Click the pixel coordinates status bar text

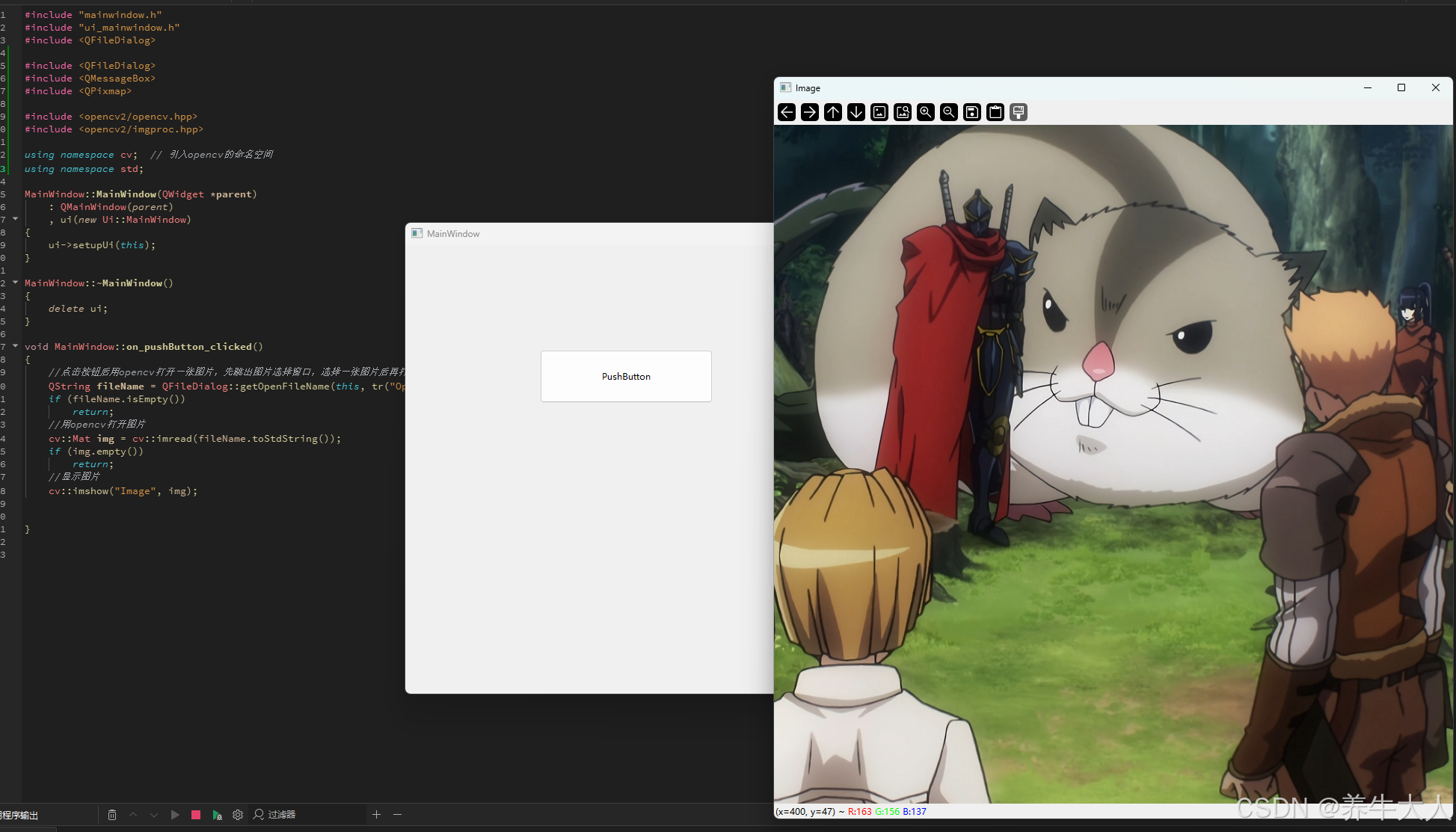(850, 811)
